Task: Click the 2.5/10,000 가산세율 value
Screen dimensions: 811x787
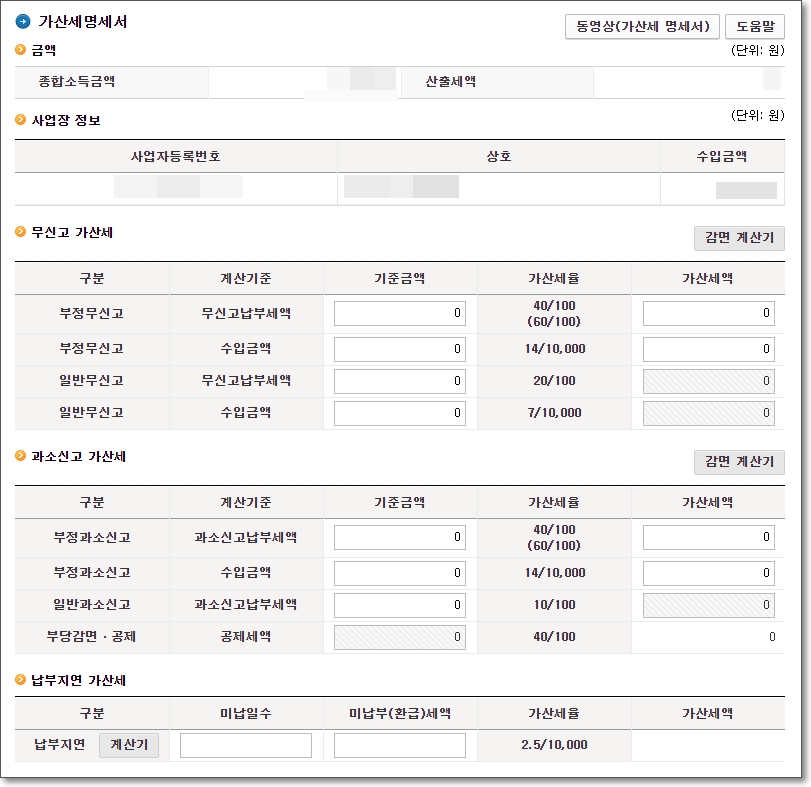Action: (x=554, y=745)
